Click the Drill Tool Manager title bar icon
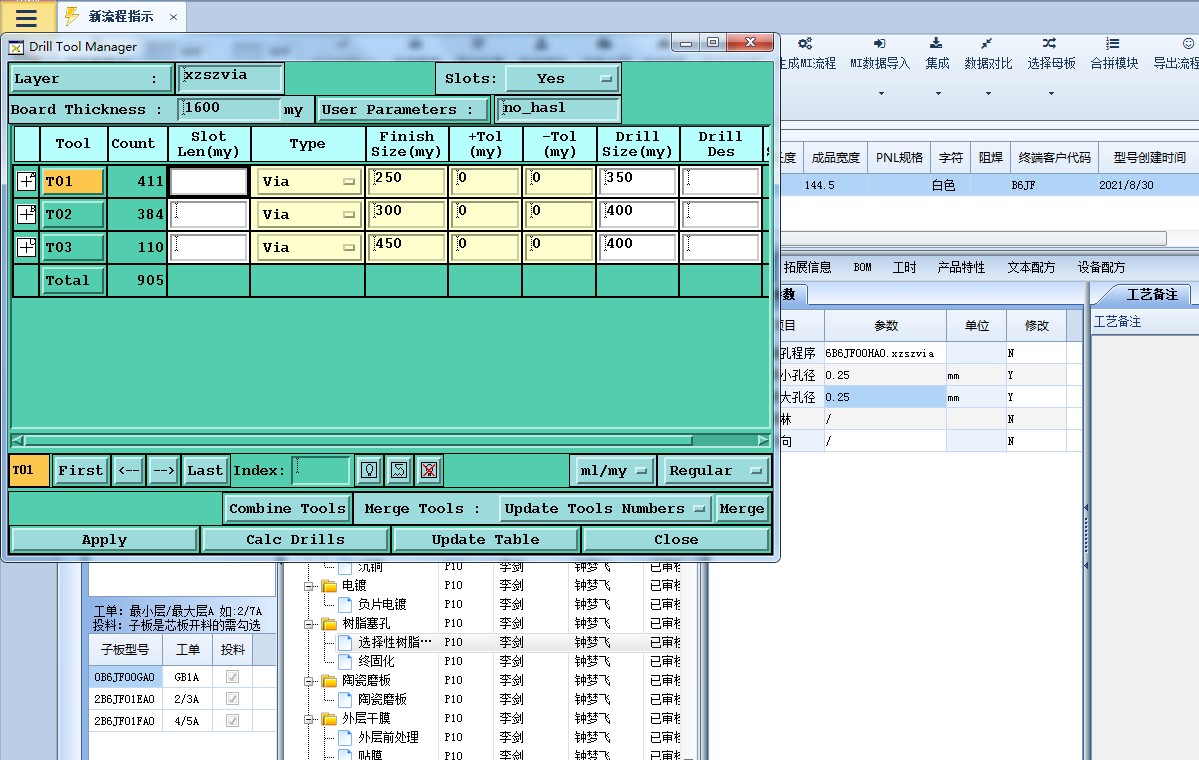The height and width of the screenshot is (760, 1199). tap(16, 47)
